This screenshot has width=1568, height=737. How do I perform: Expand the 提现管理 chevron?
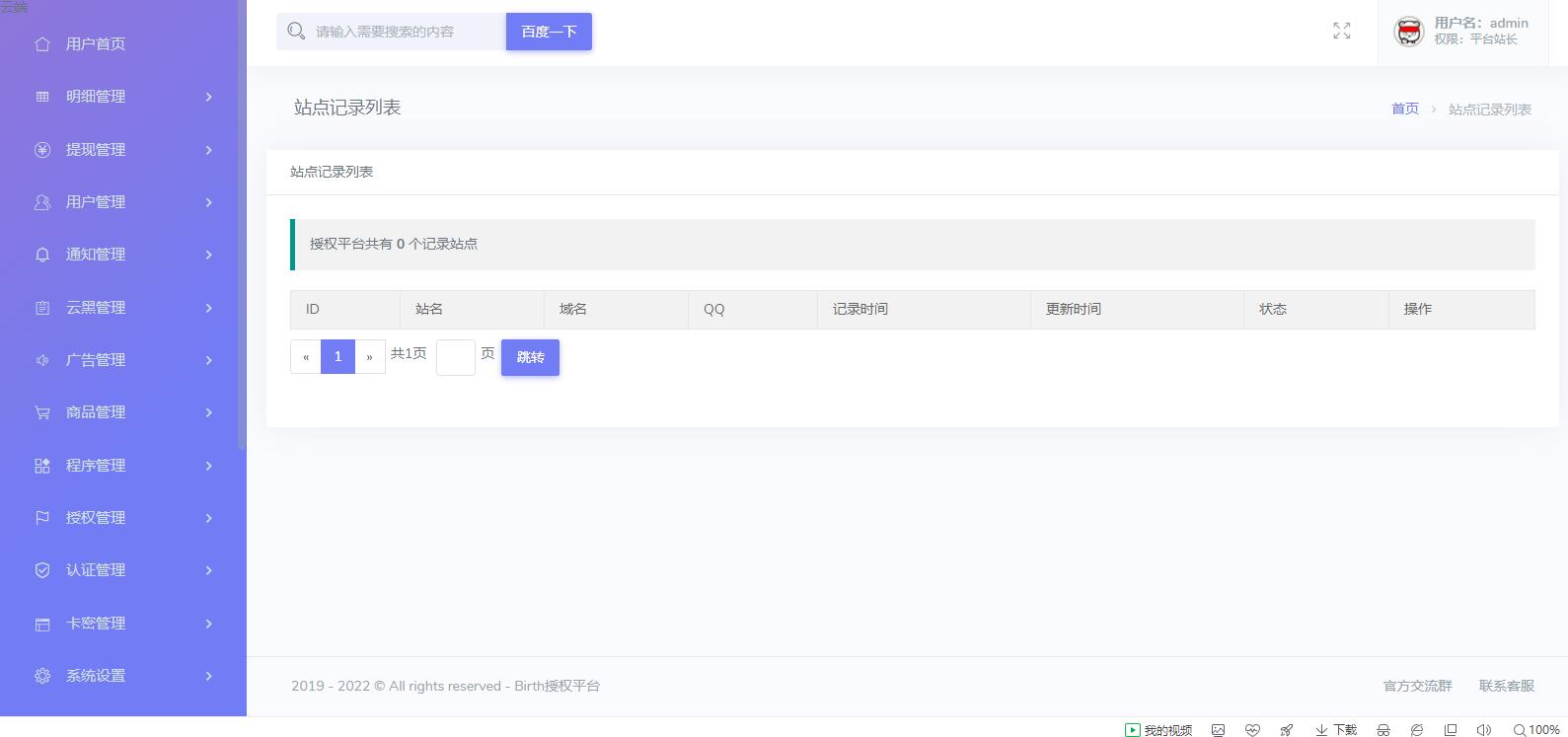pyautogui.click(x=209, y=150)
